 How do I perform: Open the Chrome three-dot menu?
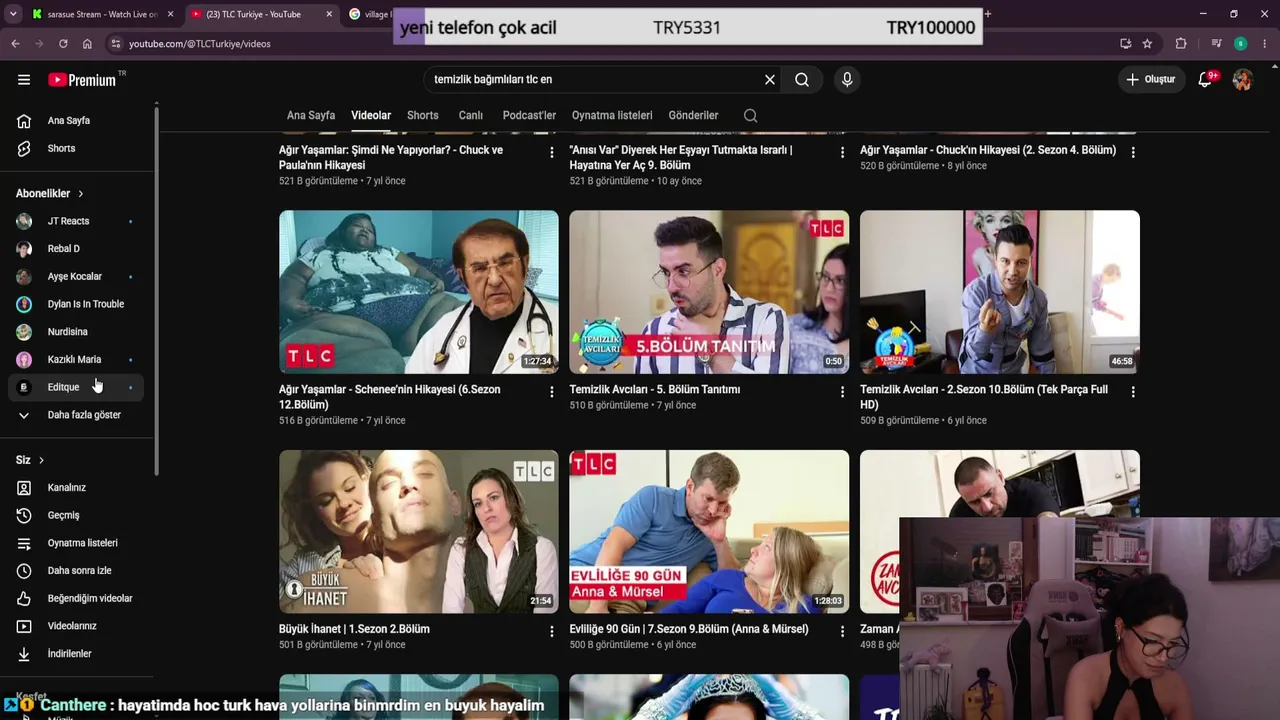pyautogui.click(x=1265, y=44)
